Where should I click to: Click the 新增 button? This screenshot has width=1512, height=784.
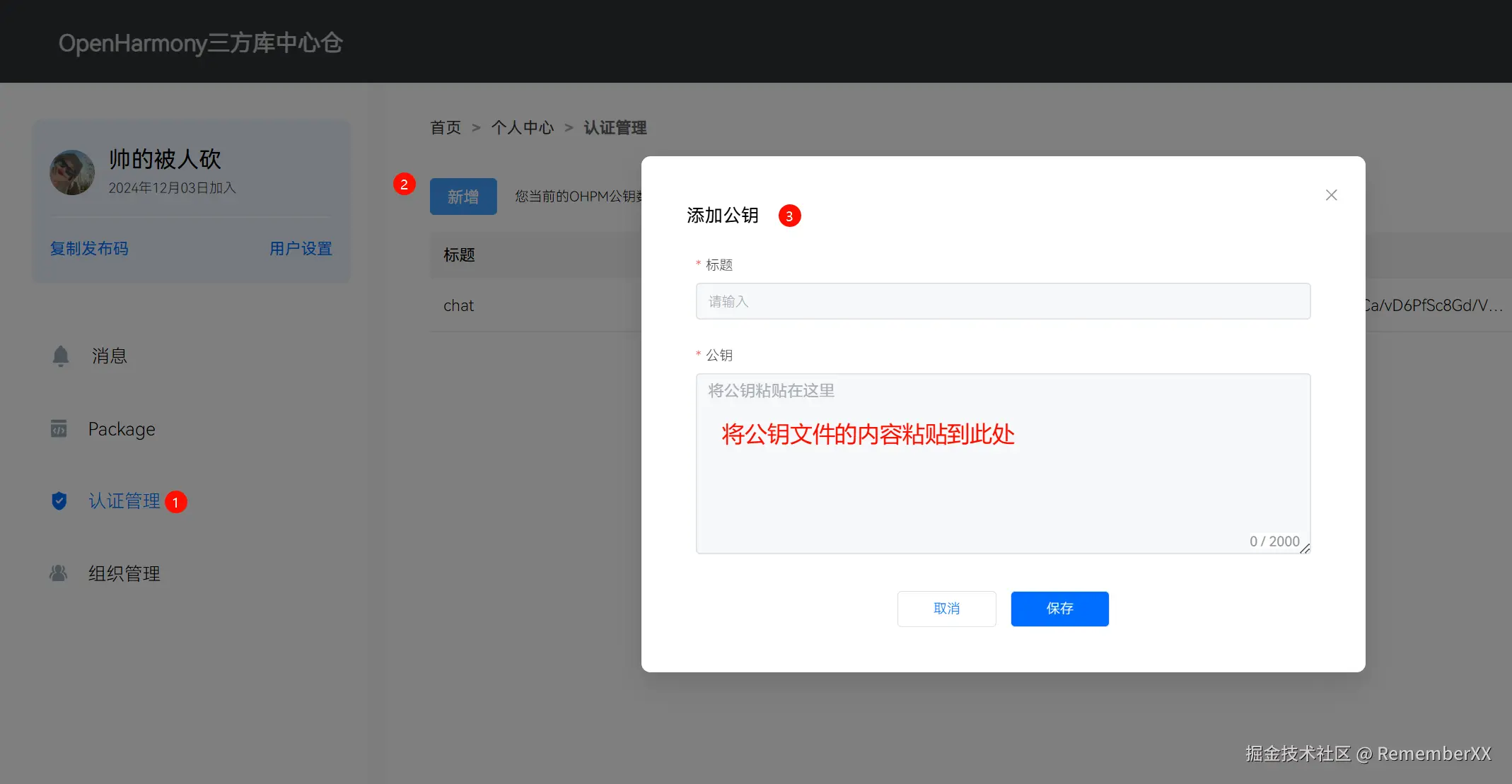pyautogui.click(x=463, y=197)
